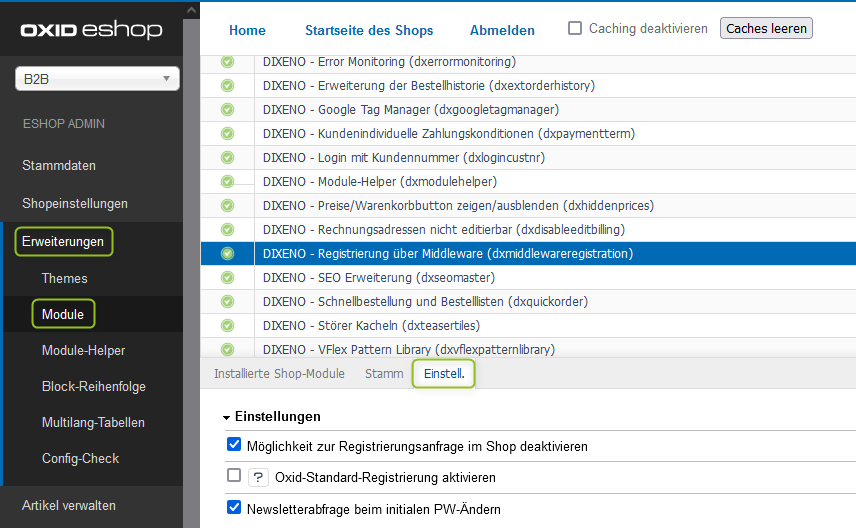856x528 pixels.
Task: Switch to the Einstell. tab
Action: (444, 373)
